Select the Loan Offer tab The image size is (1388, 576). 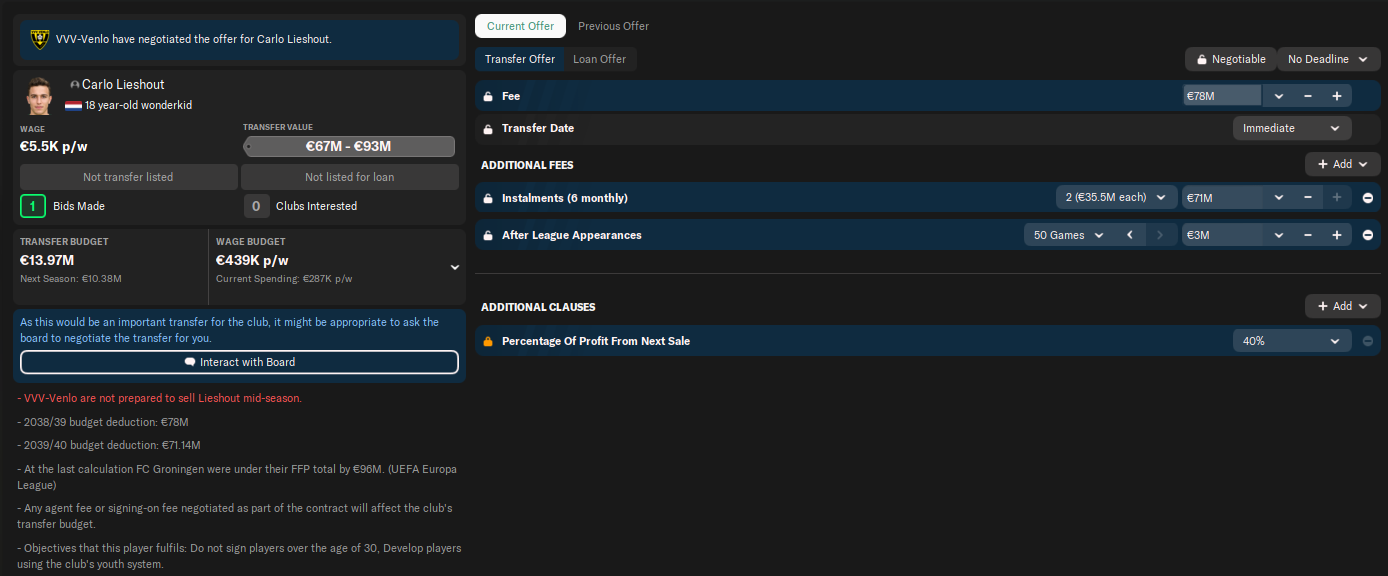[x=599, y=59]
